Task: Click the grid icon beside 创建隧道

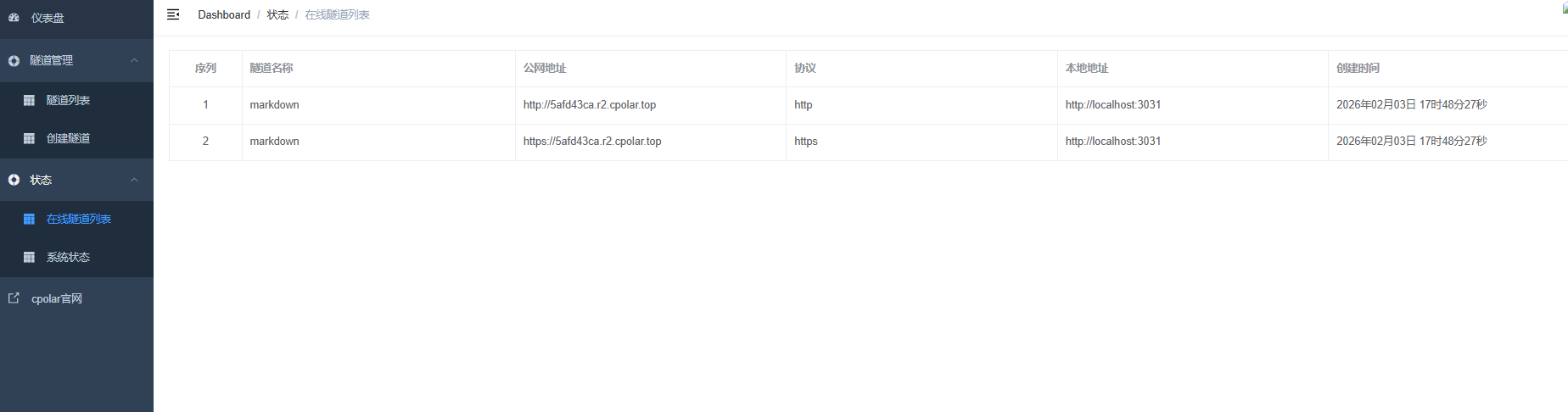Action: click(29, 138)
